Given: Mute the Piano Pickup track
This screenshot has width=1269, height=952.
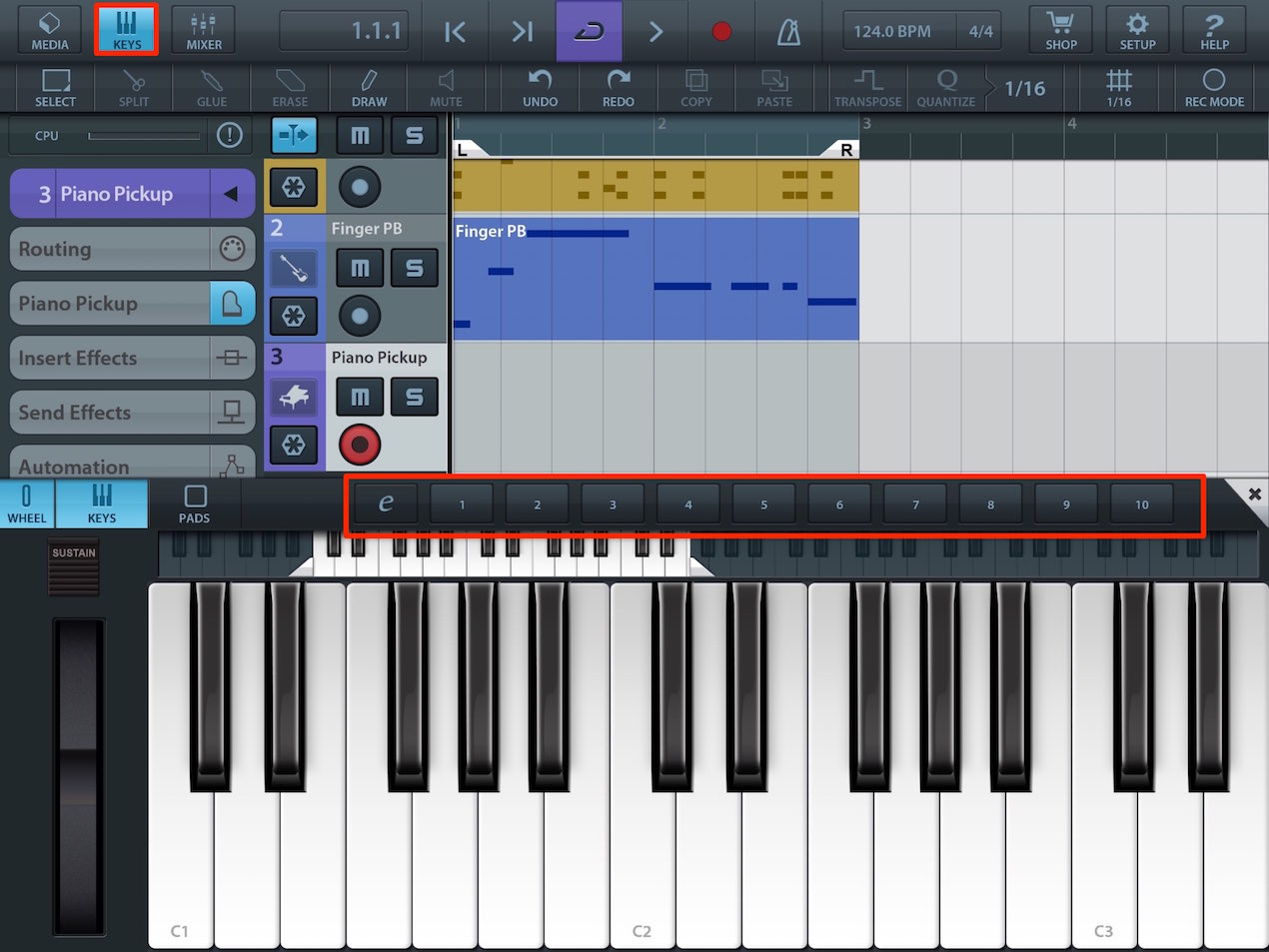Looking at the screenshot, I should [360, 397].
